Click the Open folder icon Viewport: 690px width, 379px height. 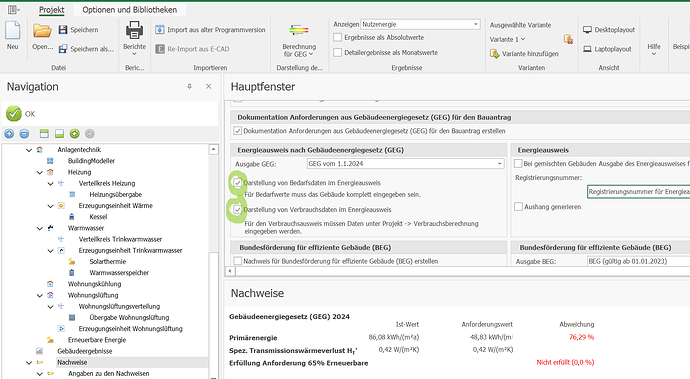coord(42,31)
